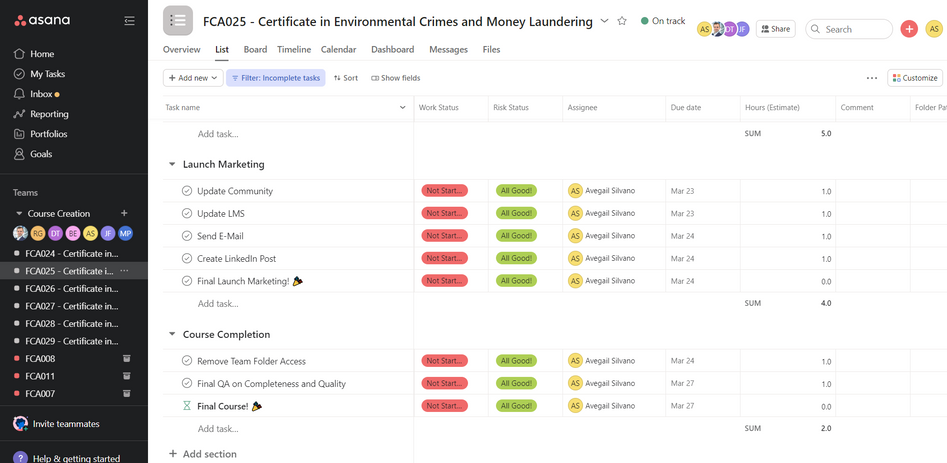
Task: Switch to the Board tab
Action: (255, 49)
